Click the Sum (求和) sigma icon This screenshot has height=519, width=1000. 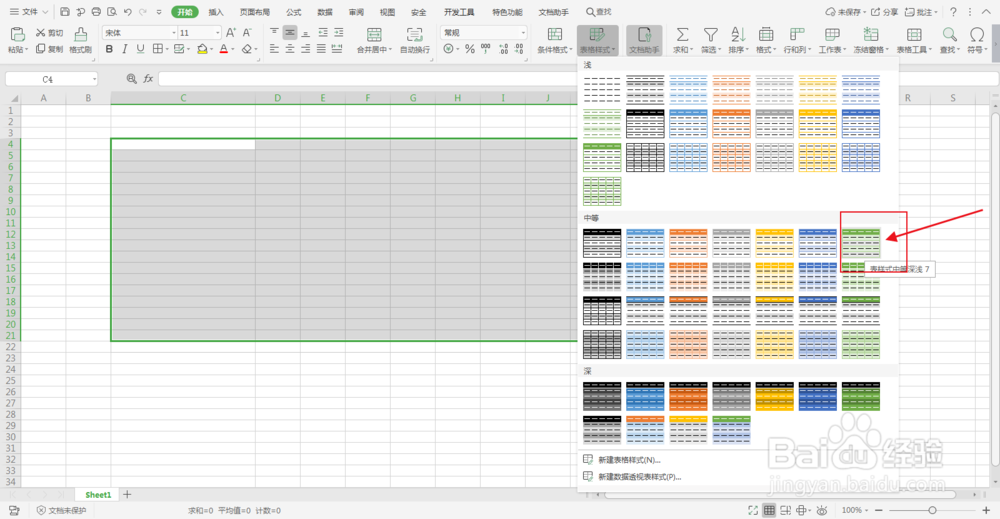point(682,34)
